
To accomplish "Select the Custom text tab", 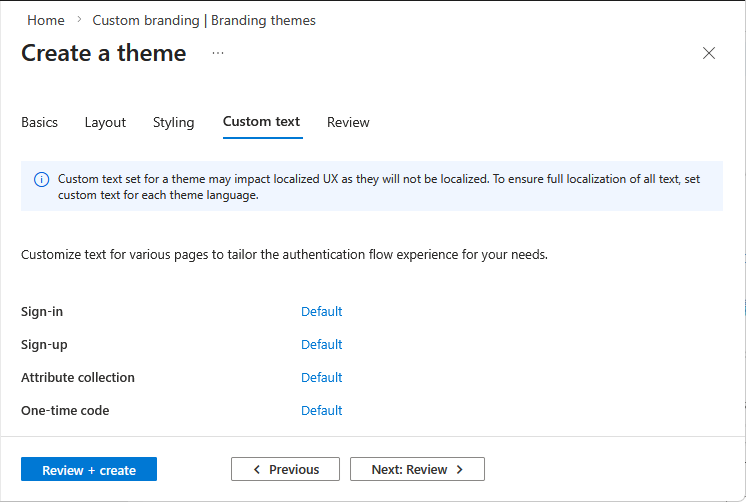I will coord(261,122).
